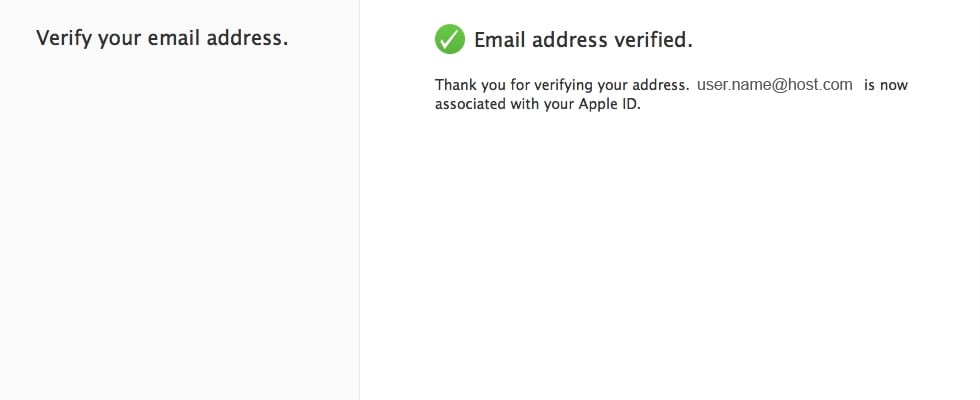Click the green checkmark verified icon
The height and width of the screenshot is (400, 980).
pyautogui.click(x=450, y=39)
